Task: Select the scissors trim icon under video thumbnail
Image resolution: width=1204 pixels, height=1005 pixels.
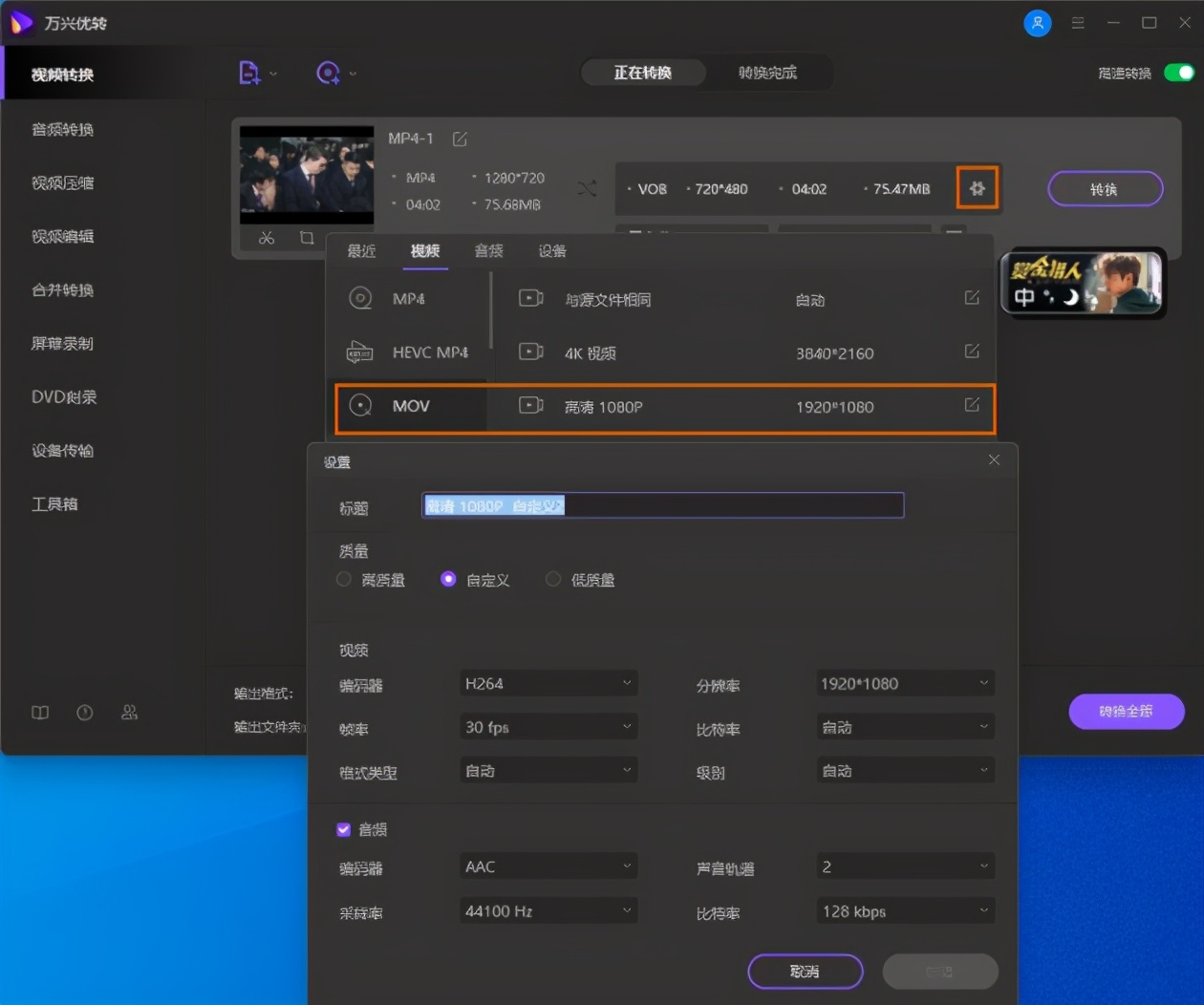Action: (x=266, y=239)
